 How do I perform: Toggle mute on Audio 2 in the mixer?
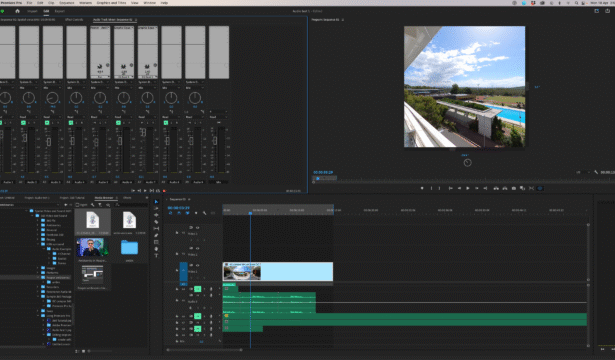[x=23, y=123]
